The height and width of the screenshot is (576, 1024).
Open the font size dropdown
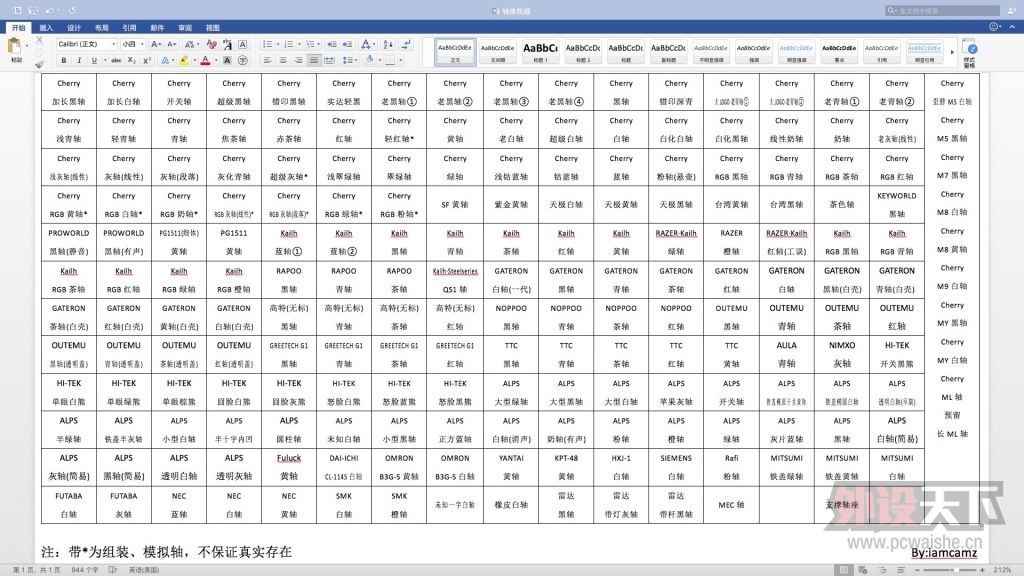[142, 44]
